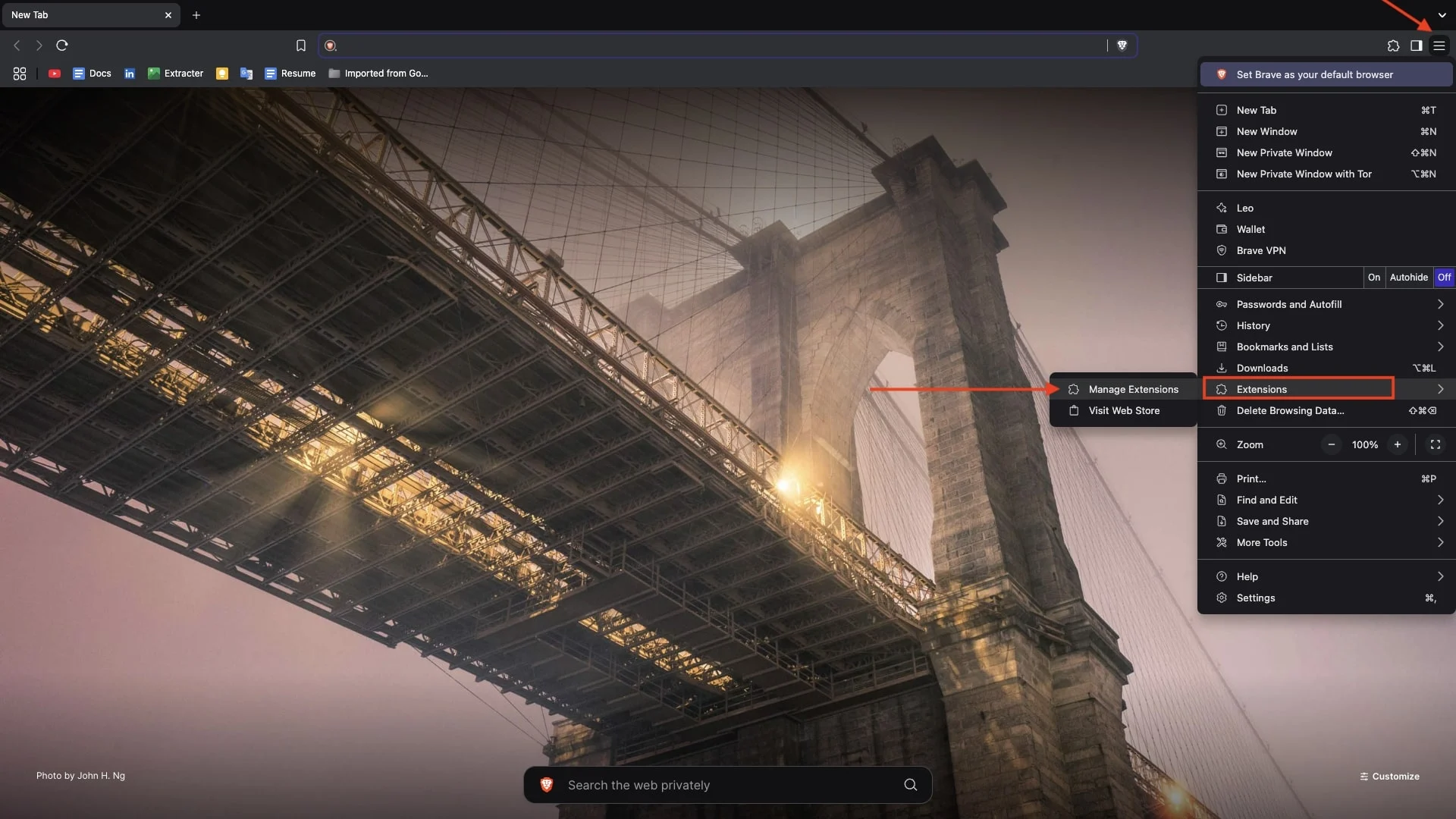Click the Customize button on new tab page
Screen dimensions: 1456x819
click(x=1389, y=777)
